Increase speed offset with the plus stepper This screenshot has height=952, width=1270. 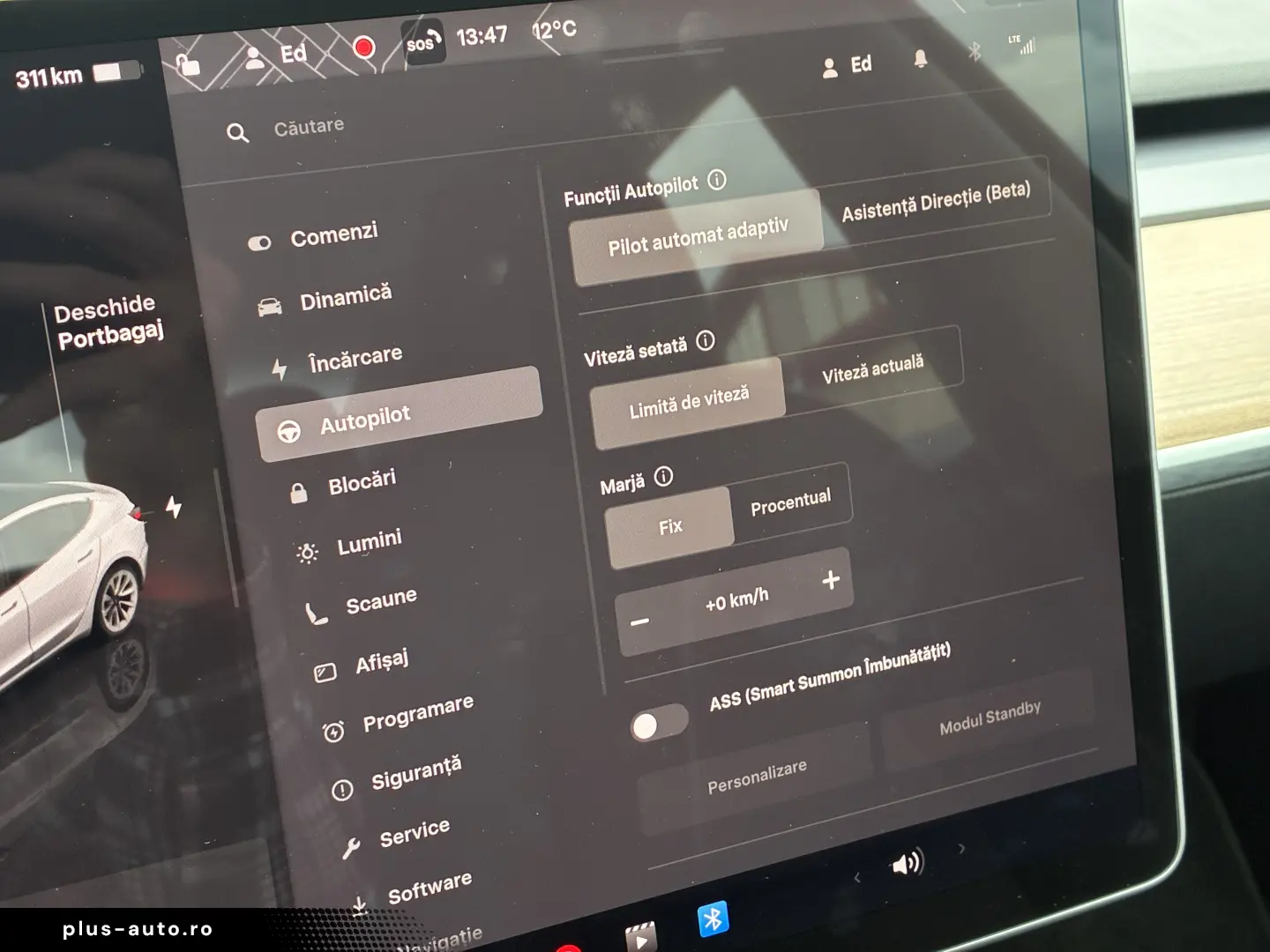pos(830,580)
